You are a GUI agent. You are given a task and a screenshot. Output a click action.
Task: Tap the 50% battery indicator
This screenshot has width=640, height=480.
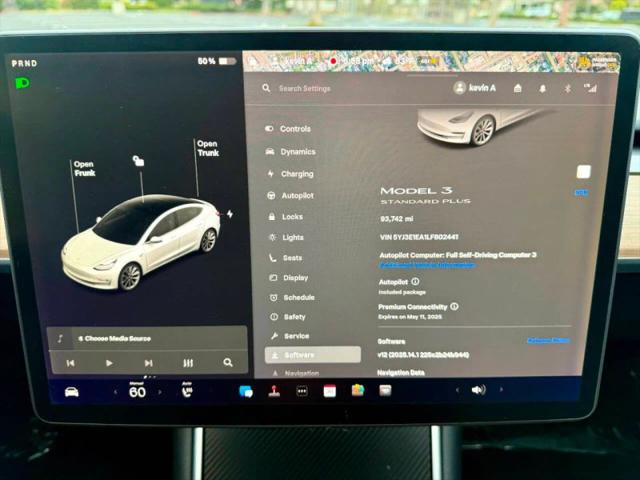click(x=217, y=61)
